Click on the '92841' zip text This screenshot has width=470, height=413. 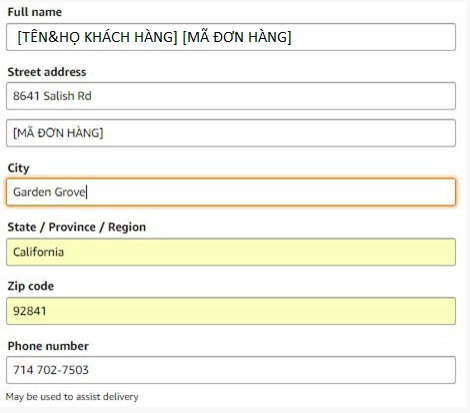[29, 311]
